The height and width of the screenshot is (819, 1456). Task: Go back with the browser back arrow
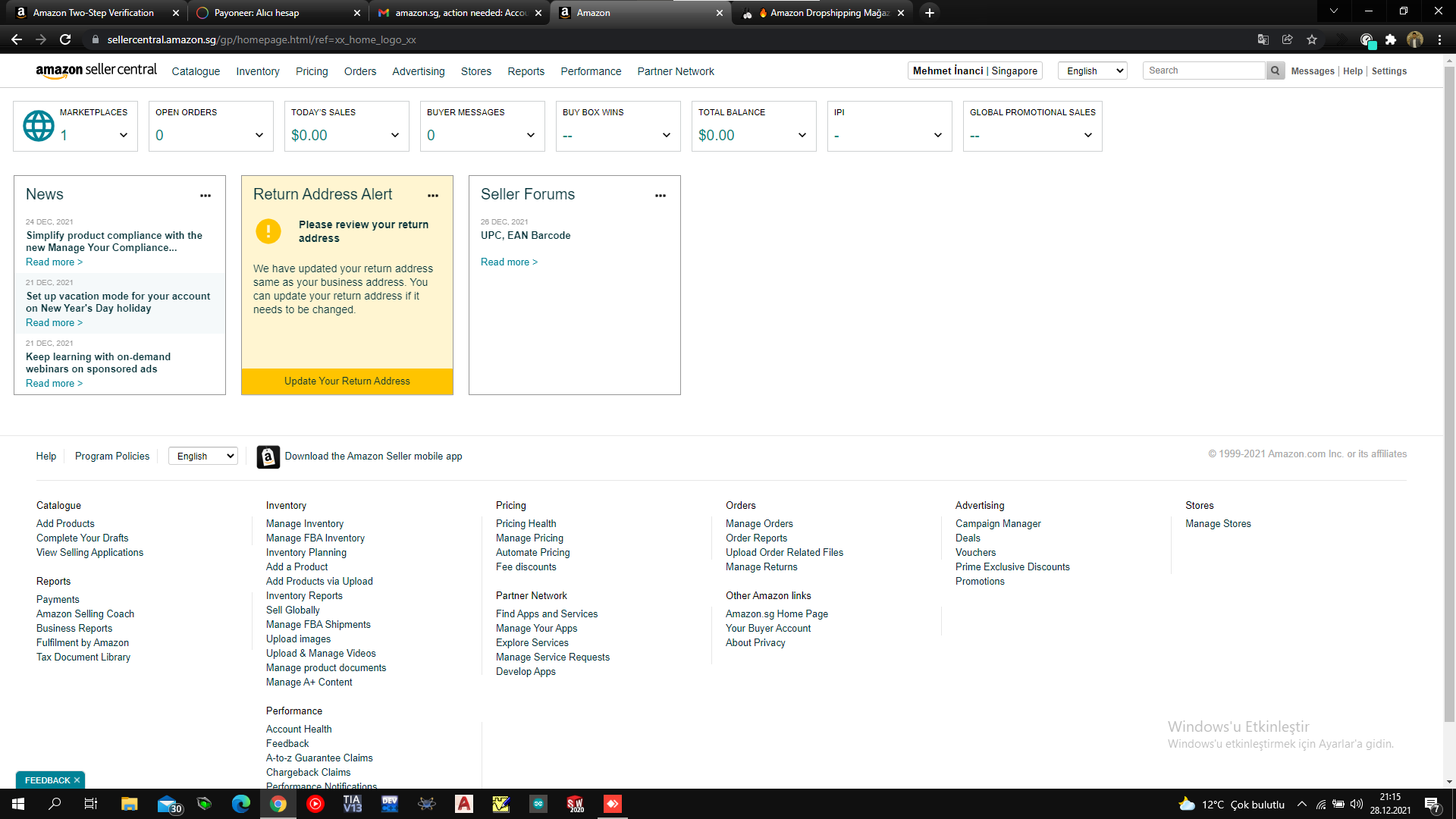click(17, 39)
